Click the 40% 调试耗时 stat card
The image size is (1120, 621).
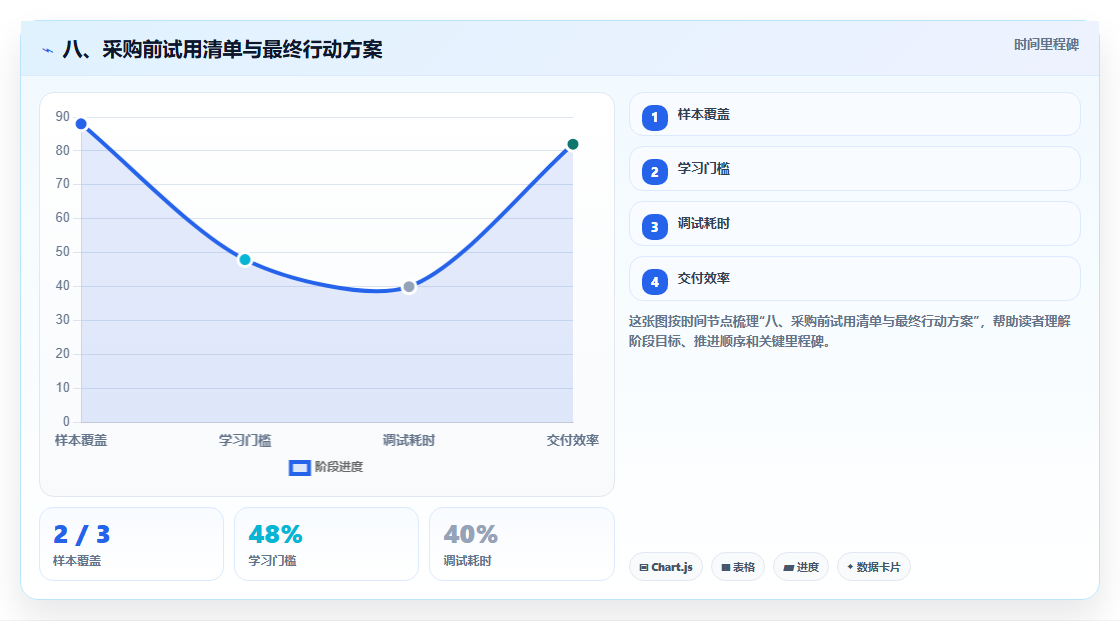521,544
